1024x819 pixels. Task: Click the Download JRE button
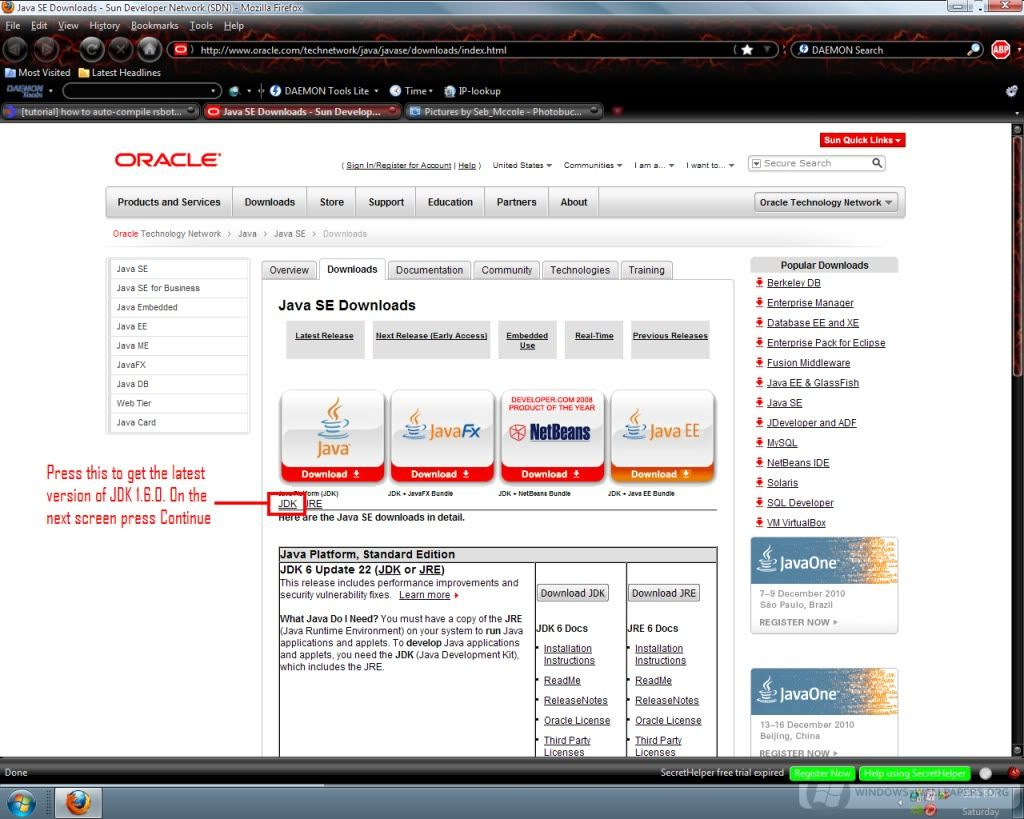click(x=664, y=593)
